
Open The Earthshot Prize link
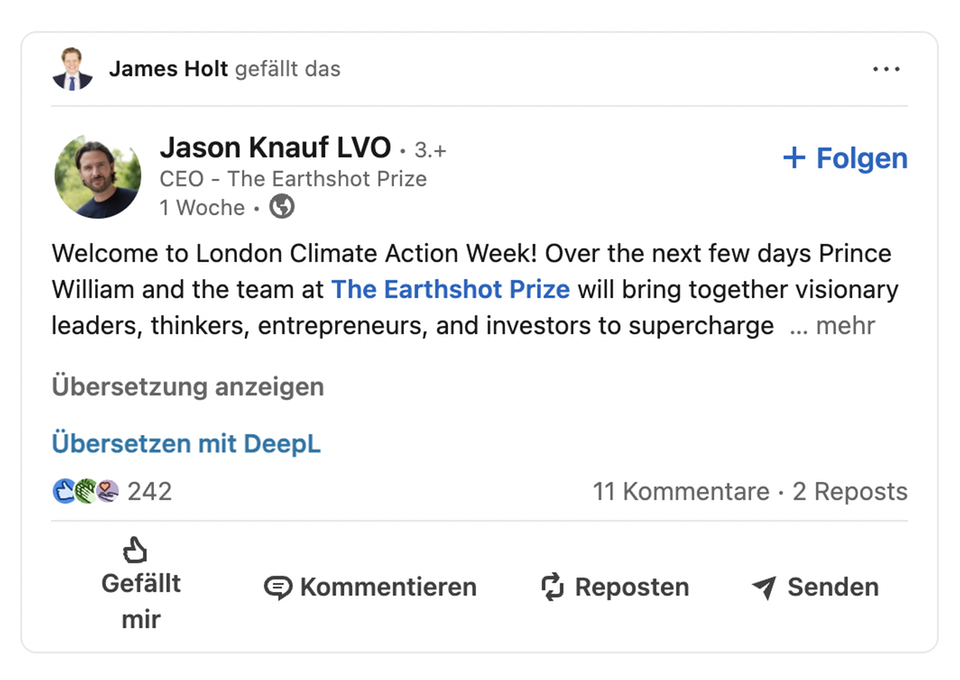pyautogui.click(x=450, y=289)
